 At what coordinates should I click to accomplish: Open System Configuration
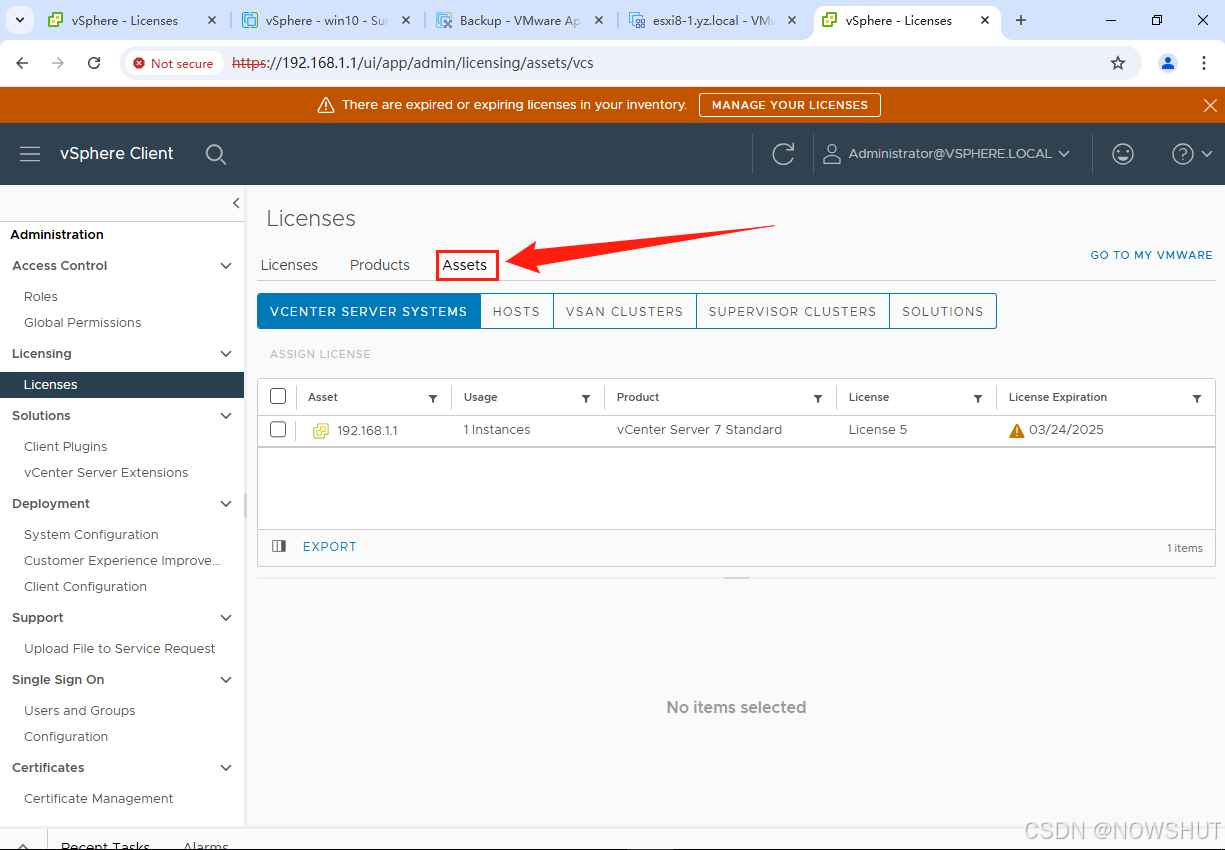(x=91, y=535)
